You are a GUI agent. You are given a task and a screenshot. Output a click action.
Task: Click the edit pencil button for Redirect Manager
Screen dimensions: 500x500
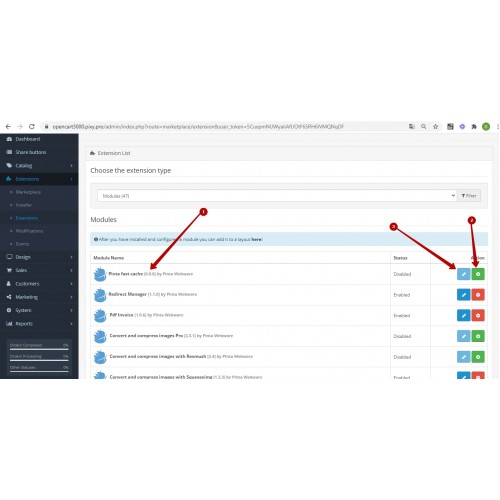[463, 295]
